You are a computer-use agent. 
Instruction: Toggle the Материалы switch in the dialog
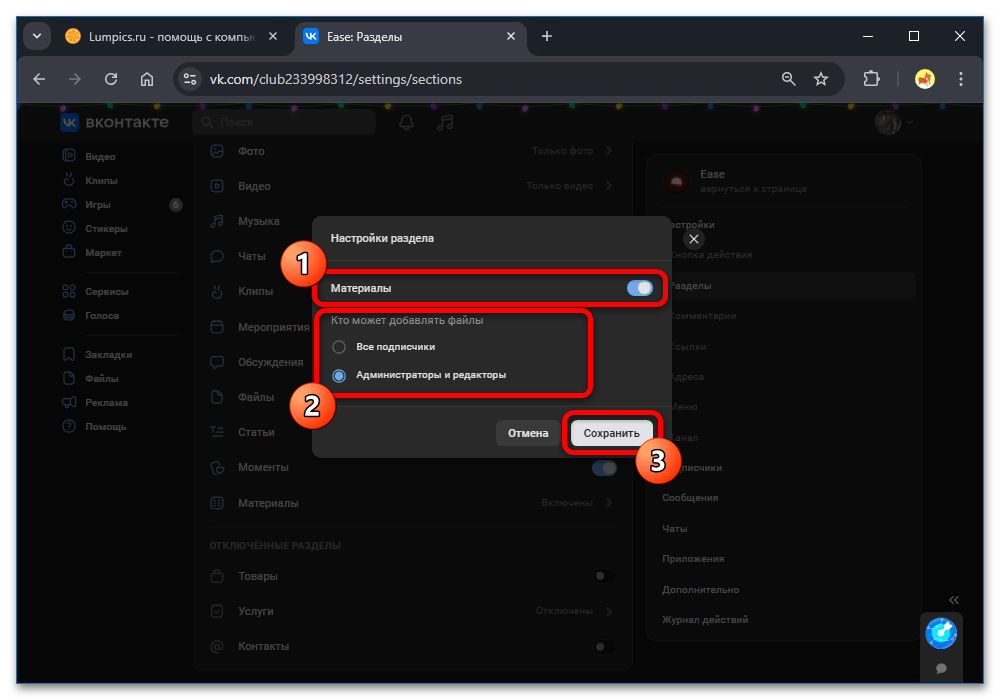(640, 288)
